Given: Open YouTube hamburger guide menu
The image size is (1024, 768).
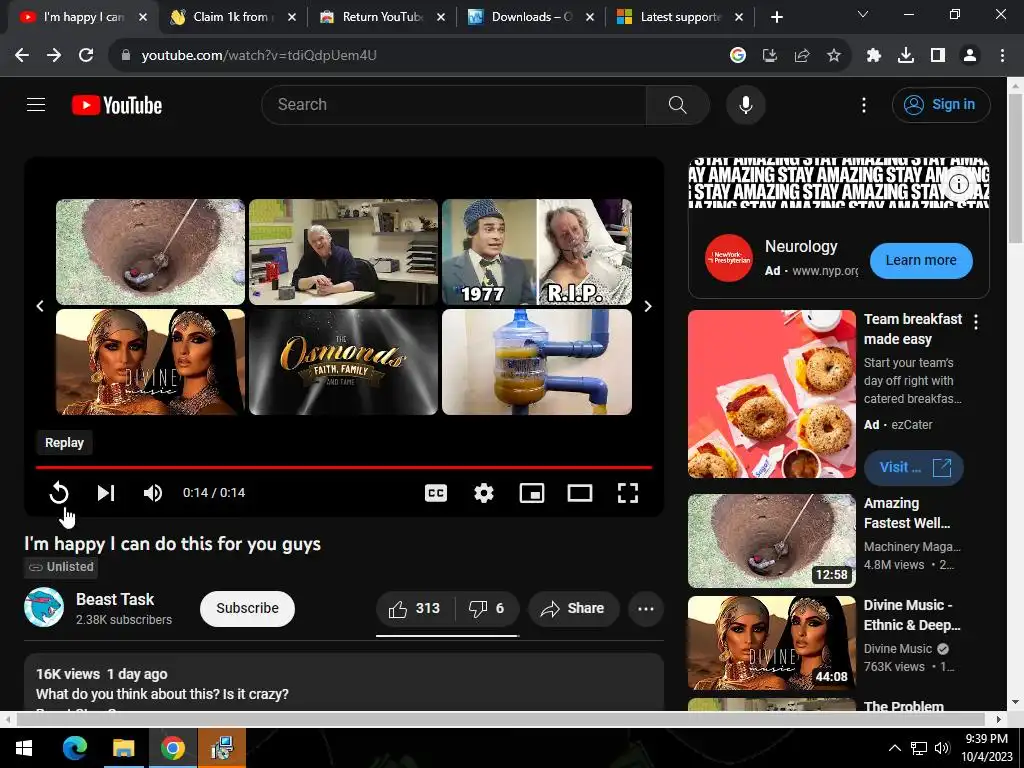Looking at the screenshot, I should coord(36,104).
